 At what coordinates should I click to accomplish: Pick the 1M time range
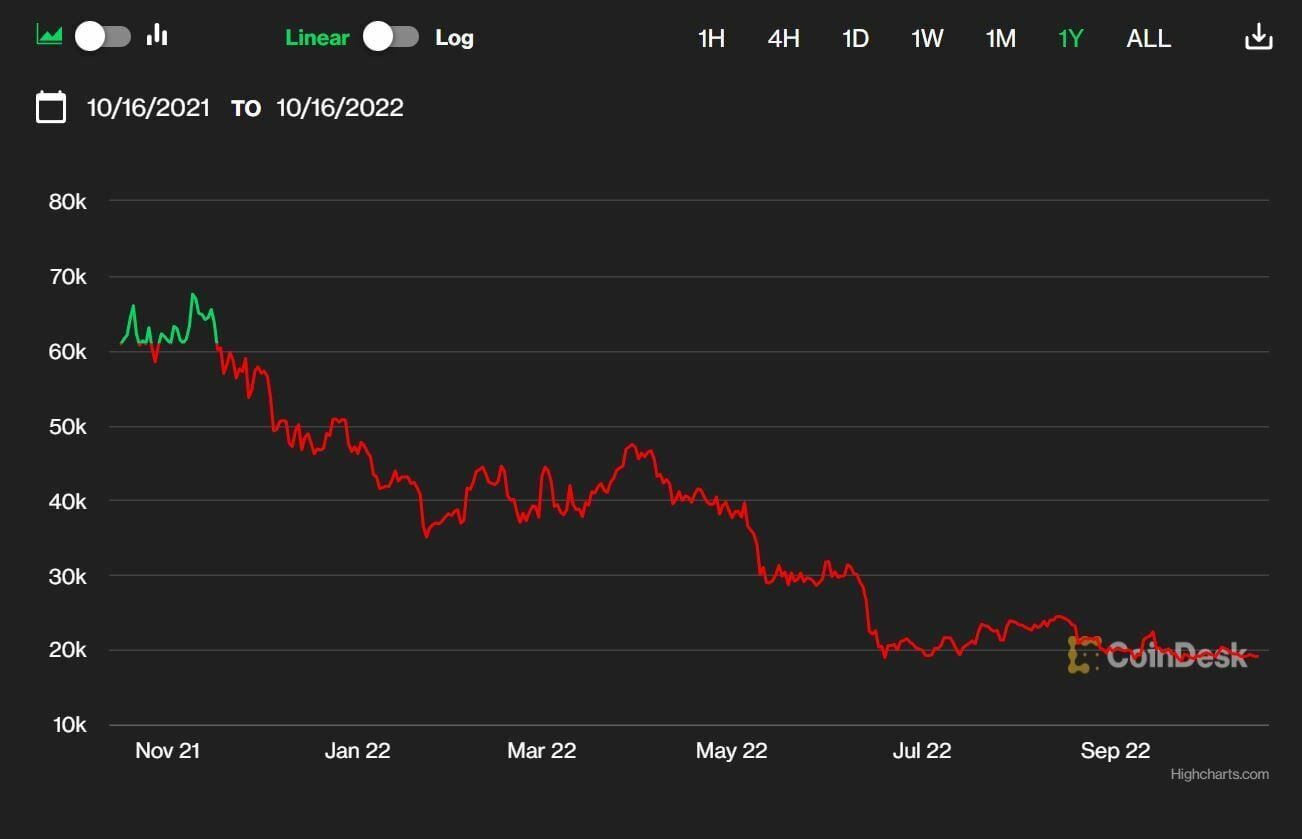1000,39
